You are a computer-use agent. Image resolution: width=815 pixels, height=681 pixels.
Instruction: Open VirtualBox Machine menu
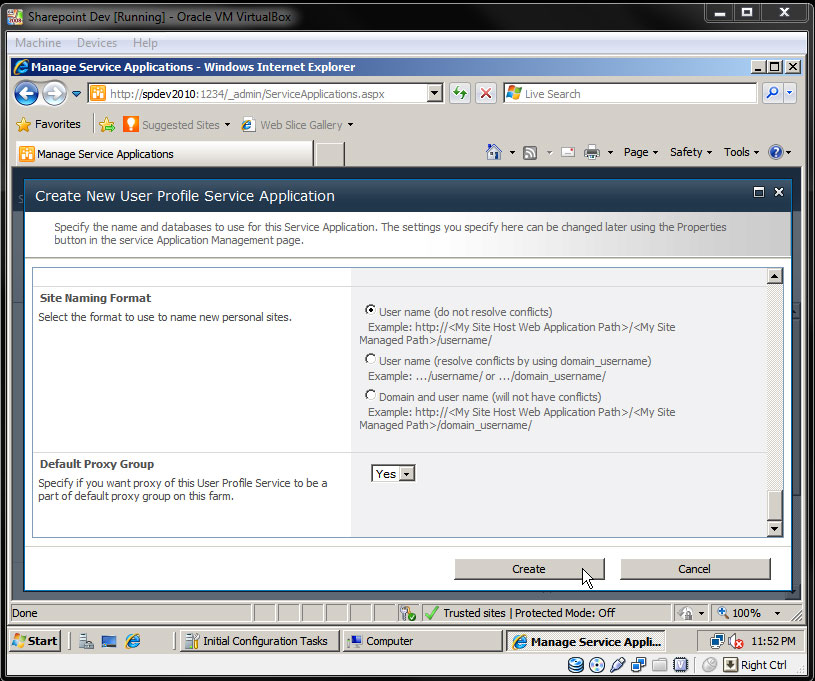pyautogui.click(x=38, y=43)
